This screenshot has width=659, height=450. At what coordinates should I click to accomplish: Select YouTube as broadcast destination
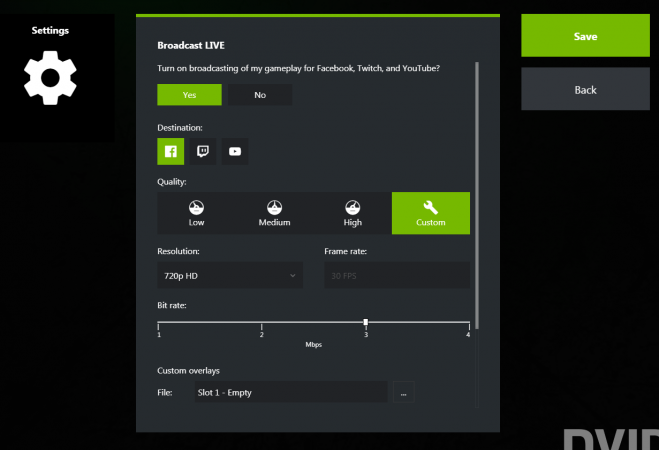pyautogui.click(x=235, y=151)
